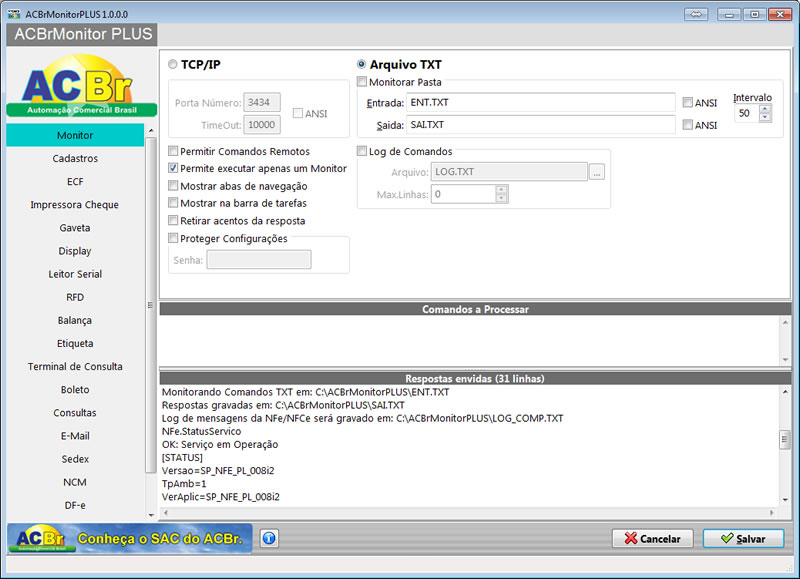Viewport: 800px width, 579px height.
Task: Click the Max.Linhas number field
Action: point(463,194)
